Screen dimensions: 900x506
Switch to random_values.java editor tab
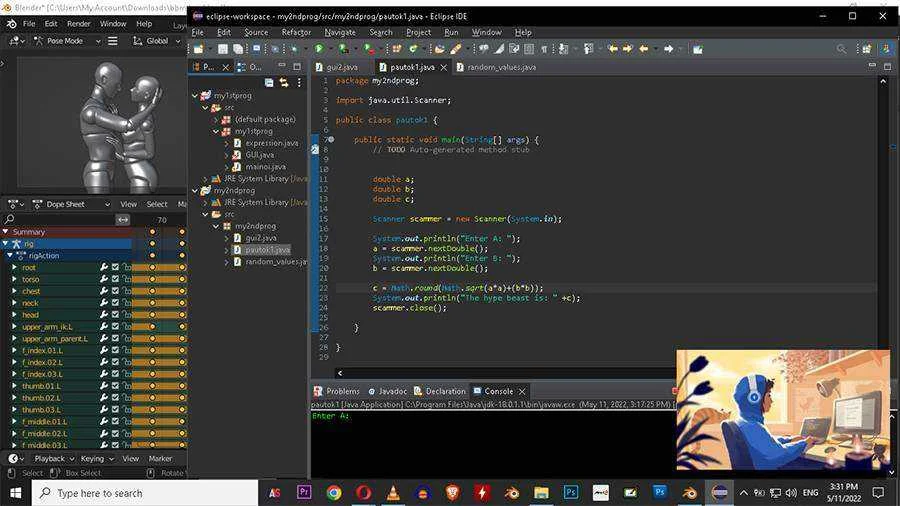pyautogui.click(x=501, y=67)
